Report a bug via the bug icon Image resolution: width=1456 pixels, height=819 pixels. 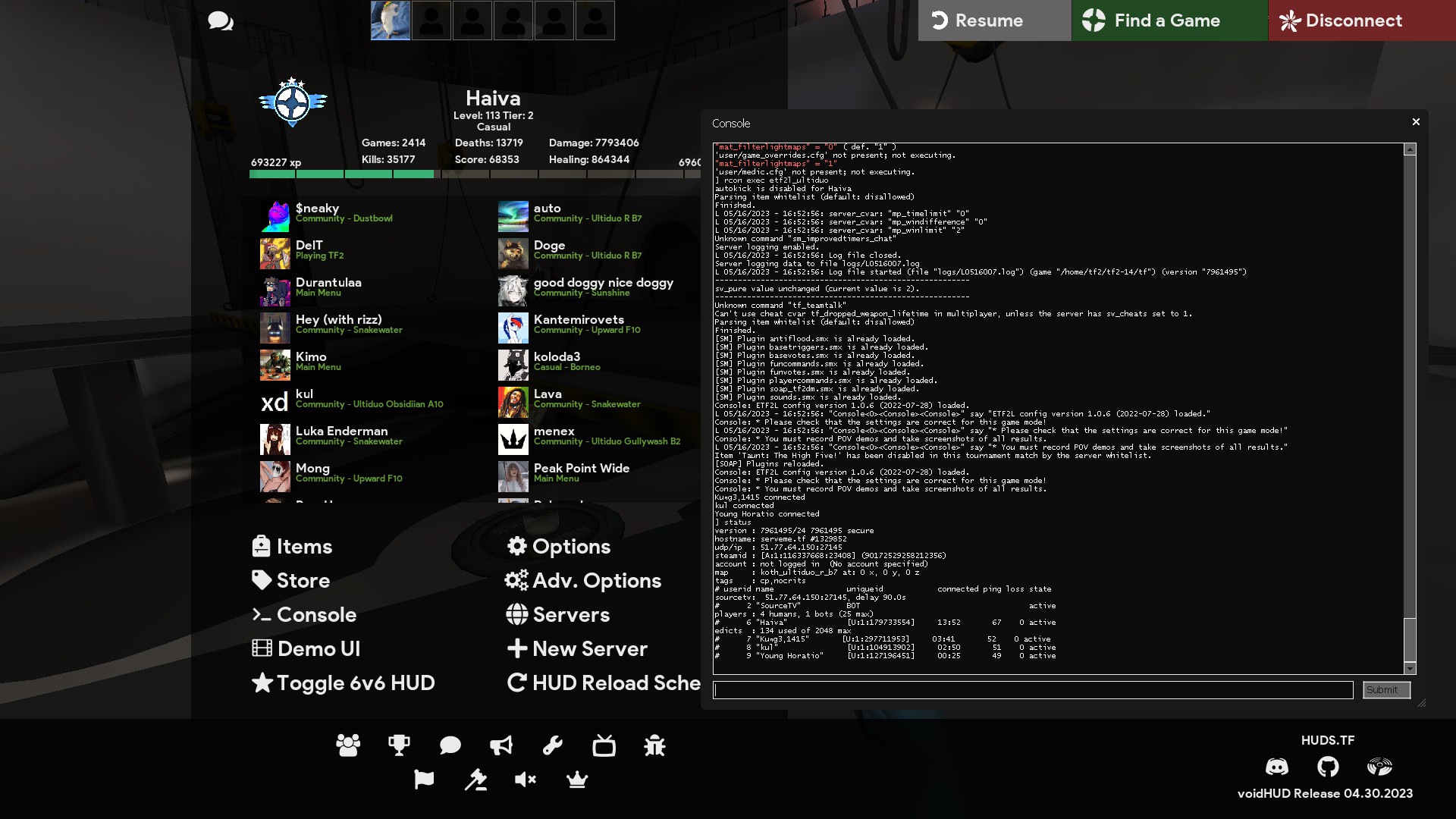[x=654, y=745]
